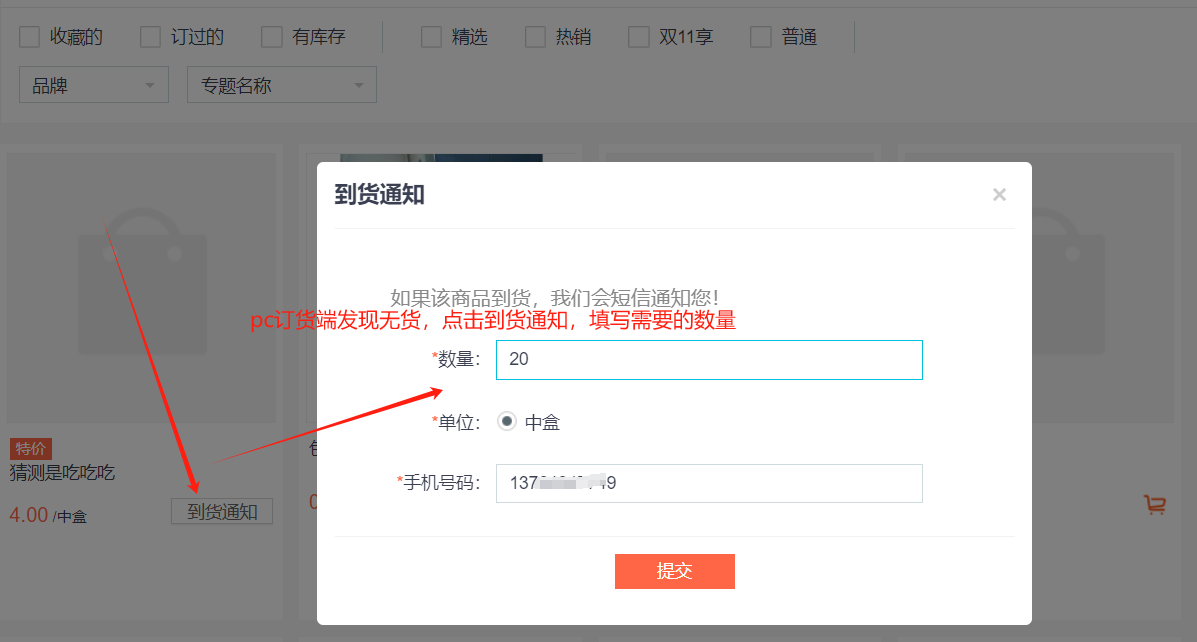Focus the 手机号码 input field
Image resolution: width=1197 pixels, height=642 pixels.
(x=709, y=483)
